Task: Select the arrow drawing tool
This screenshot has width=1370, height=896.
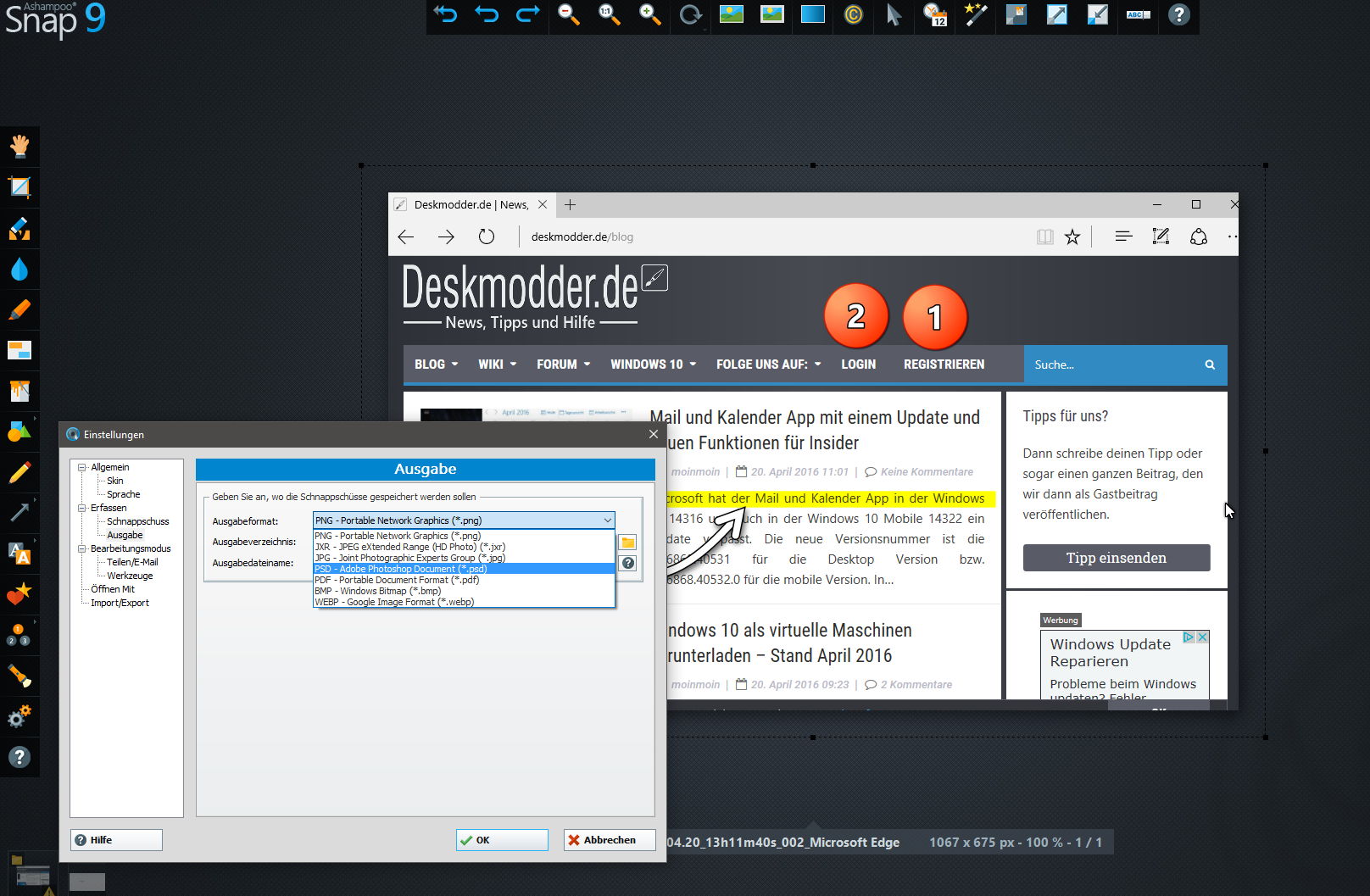Action: (x=19, y=512)
